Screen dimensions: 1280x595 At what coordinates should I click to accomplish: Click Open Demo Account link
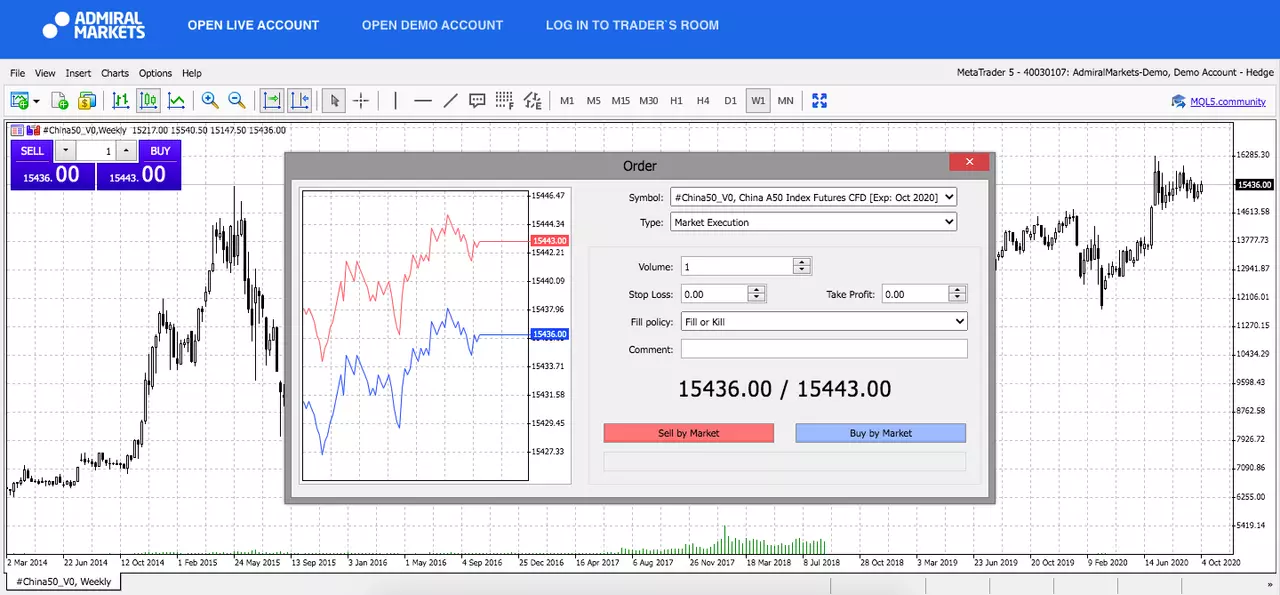[x=432, y=25]
